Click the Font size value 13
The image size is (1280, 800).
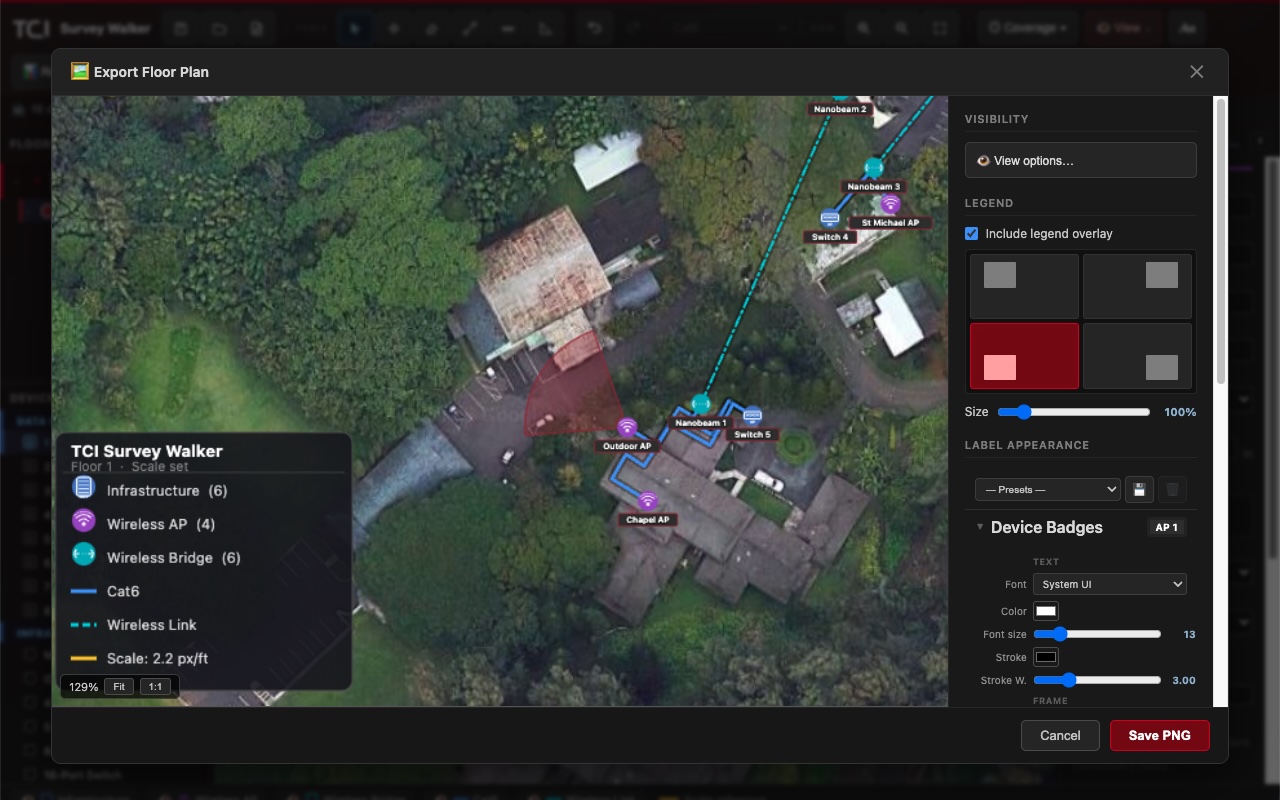pos(1189,634)
